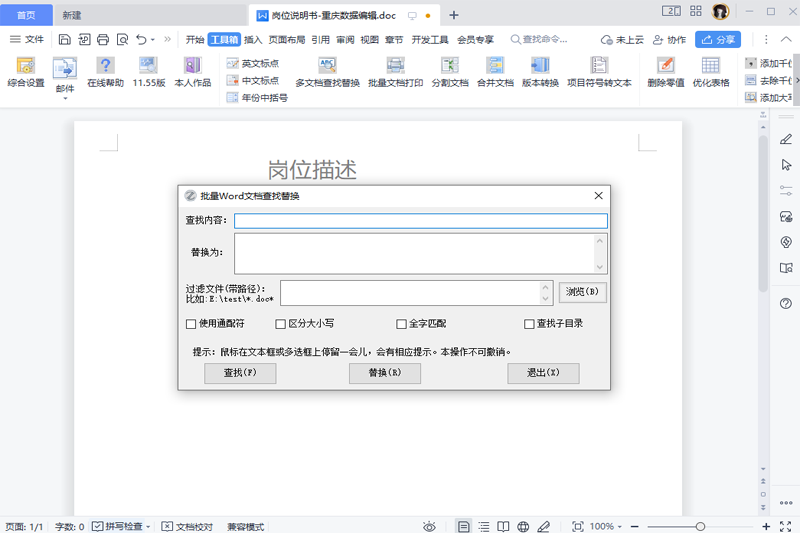Click the 替换(R) button
The width and height of the screenshot is (800, 533).
point(384,373)
